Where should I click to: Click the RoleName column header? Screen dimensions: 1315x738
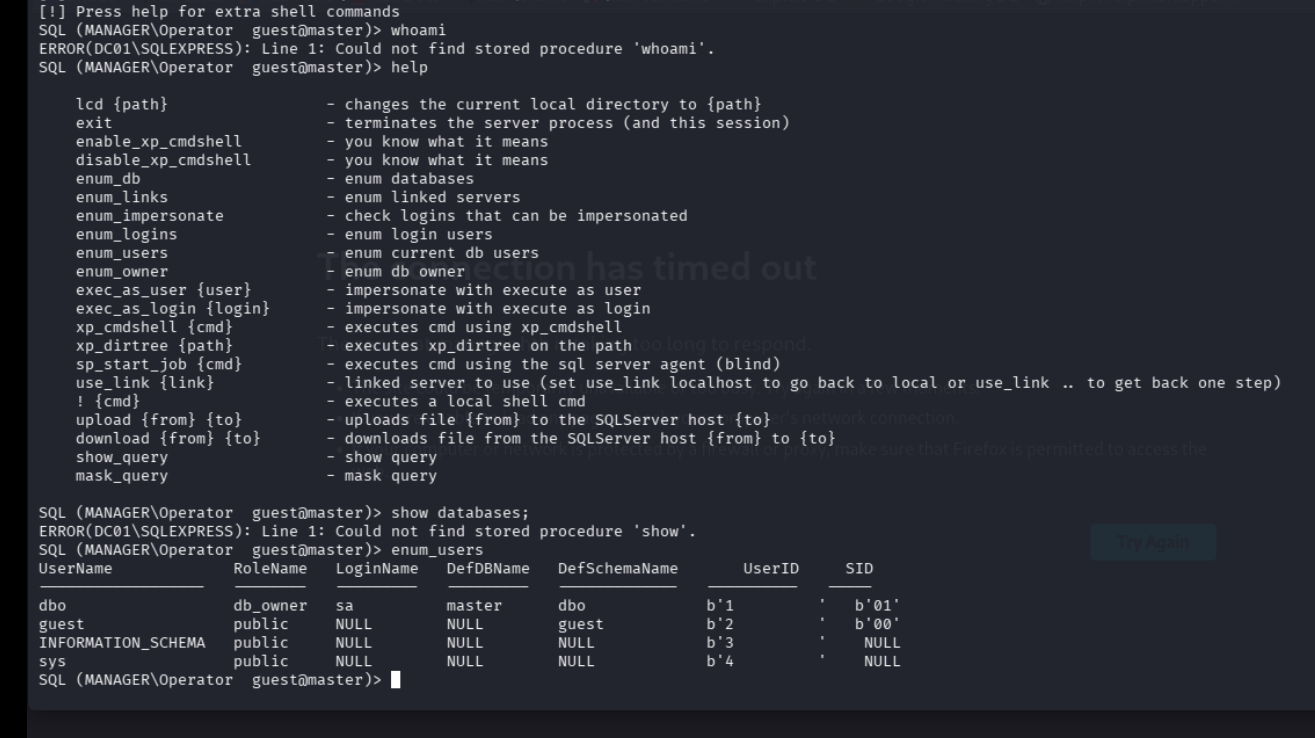[270, 568]
